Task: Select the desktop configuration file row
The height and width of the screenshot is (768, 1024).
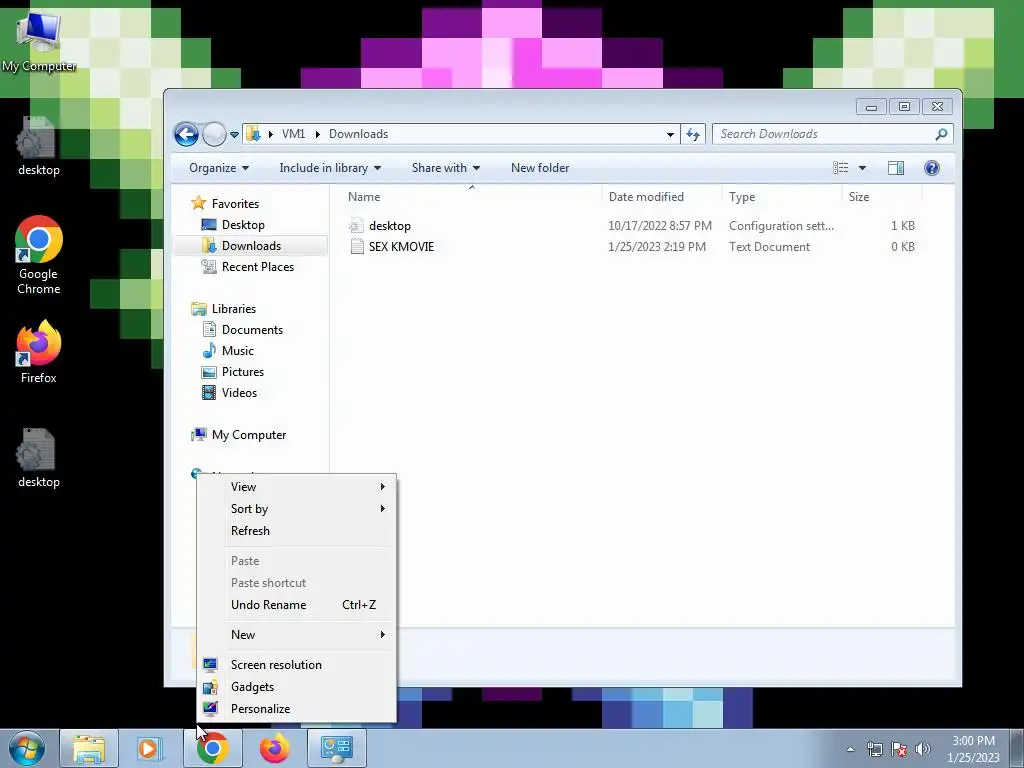Action: [x=631, y=226]
